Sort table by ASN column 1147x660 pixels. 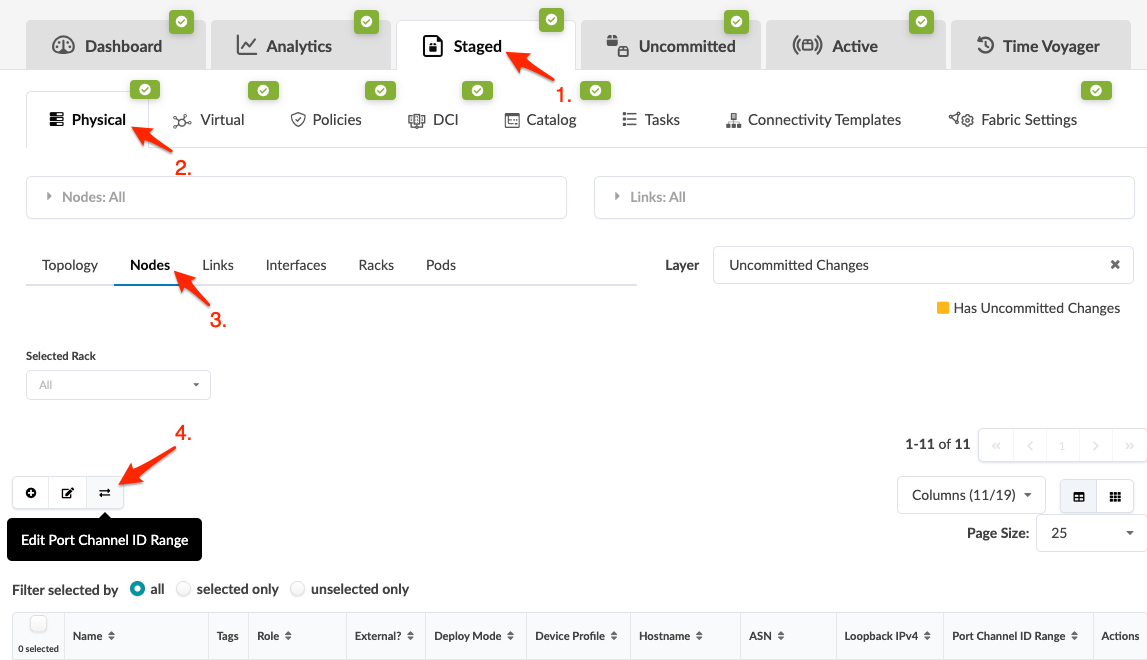(x=767, y=636)
